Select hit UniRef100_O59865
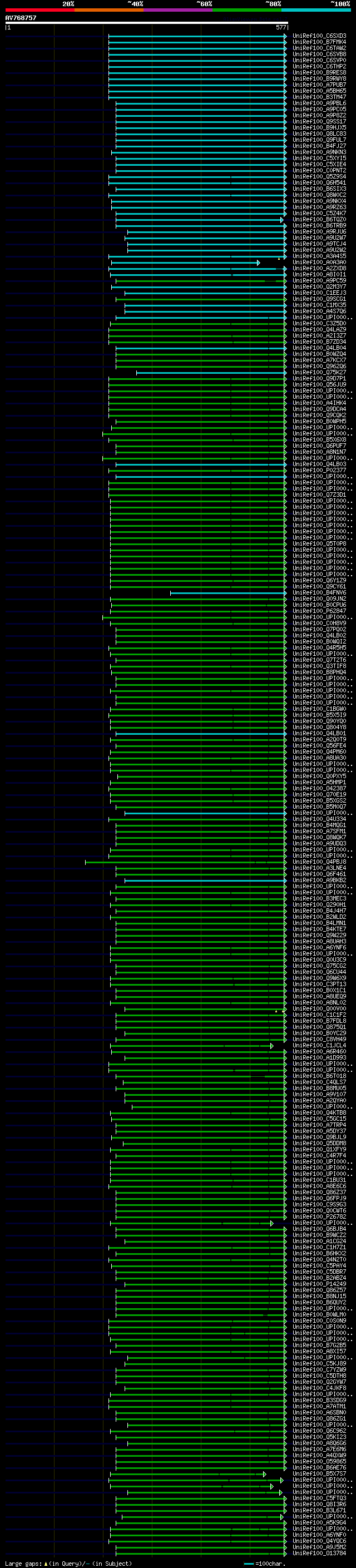The image size is (356, 1568). point(319,1461)
